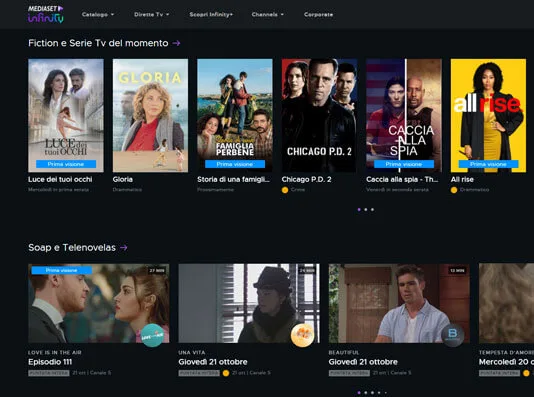
Task: Click the yellow rating circle under All rise
Action: click(454, 190)
